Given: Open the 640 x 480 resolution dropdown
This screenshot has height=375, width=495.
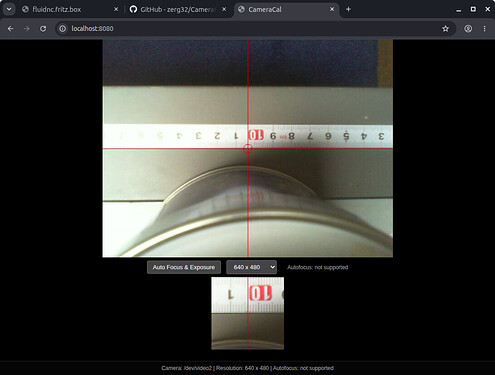Looking at the screenshot, I should point(251,267).
